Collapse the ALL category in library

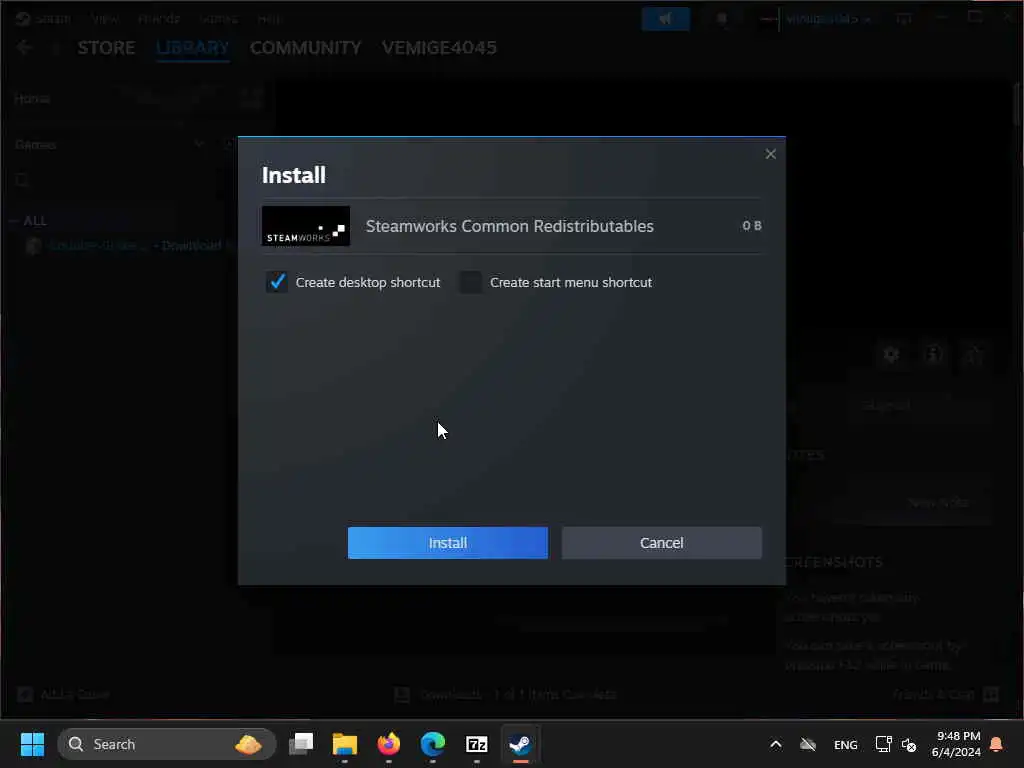[14, 221]
